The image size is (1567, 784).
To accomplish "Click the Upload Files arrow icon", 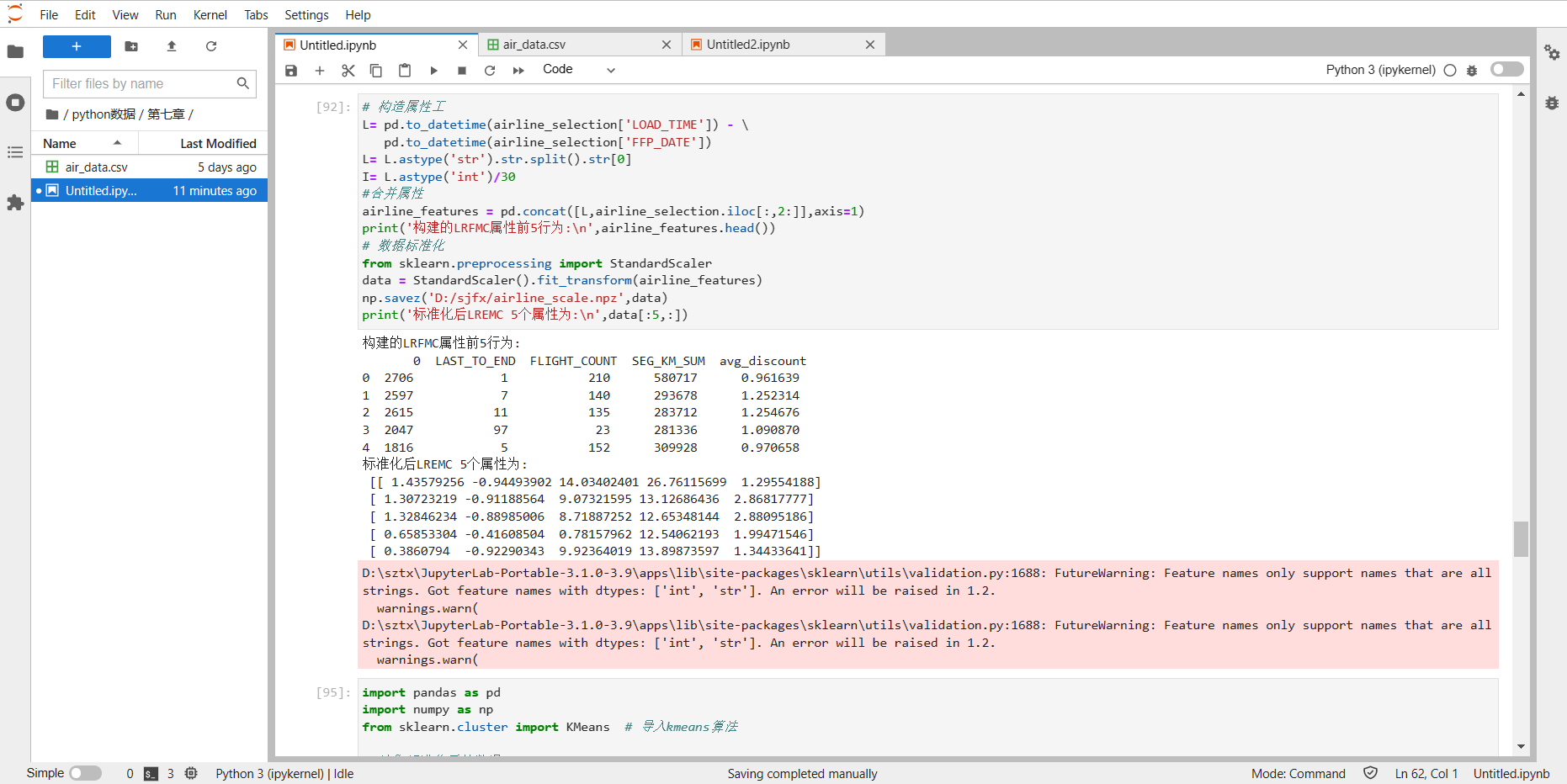I will 172,46.
